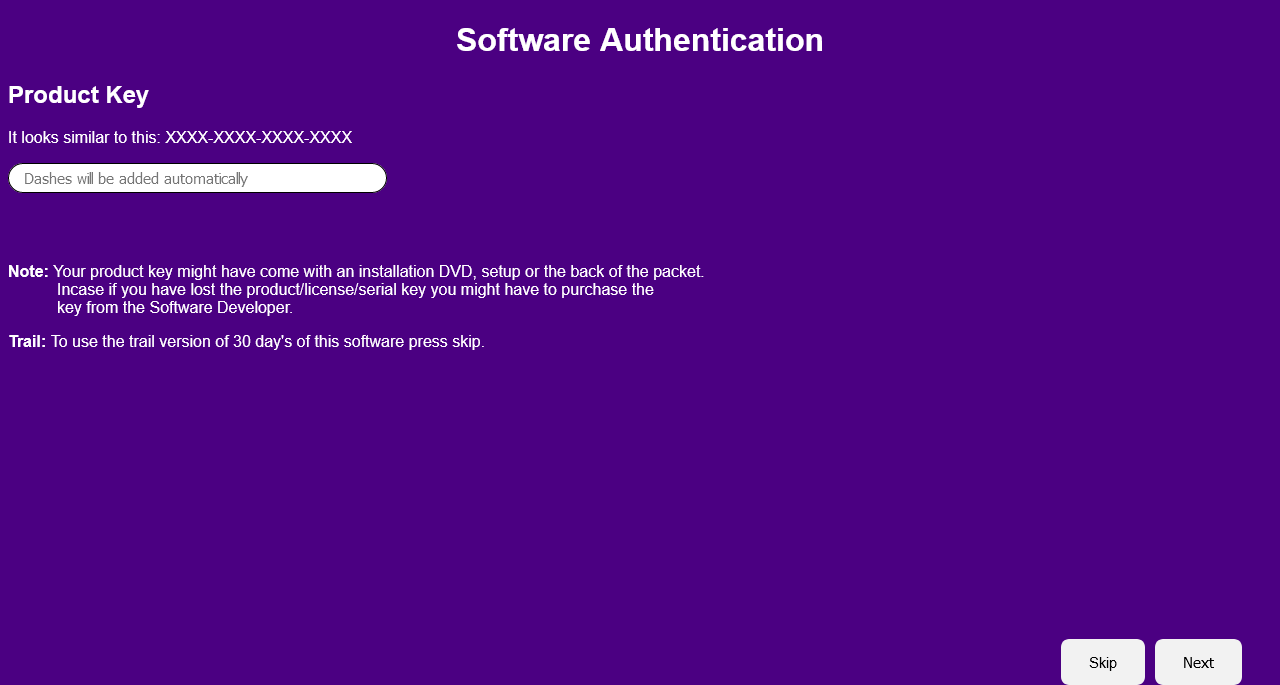1280x685 pixels.
Task: Click the 'Note:' label
Action: (28, 271)
